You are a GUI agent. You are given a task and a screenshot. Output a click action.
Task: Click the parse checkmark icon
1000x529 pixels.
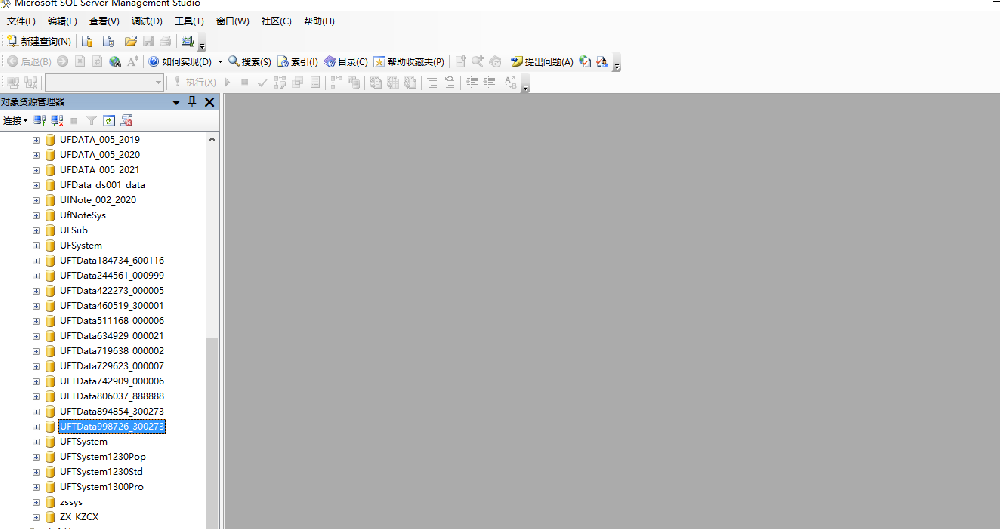tap(262, 82)
